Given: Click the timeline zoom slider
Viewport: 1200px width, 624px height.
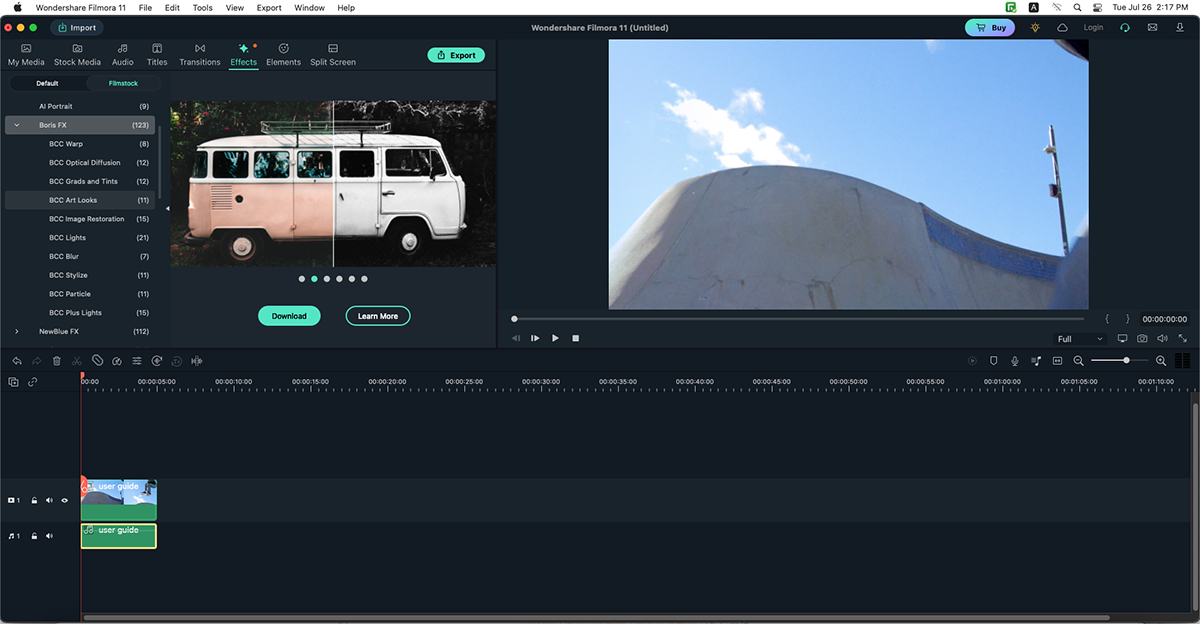Looking at the screenshot, I should [x=1120, y=360].
